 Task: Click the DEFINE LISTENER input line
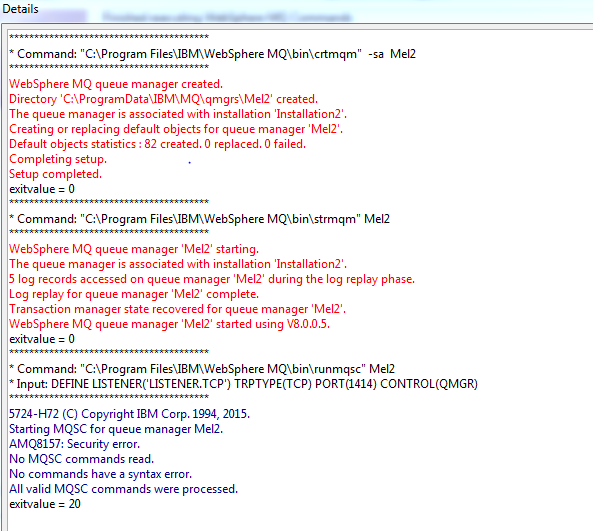[x=244, y=384]
